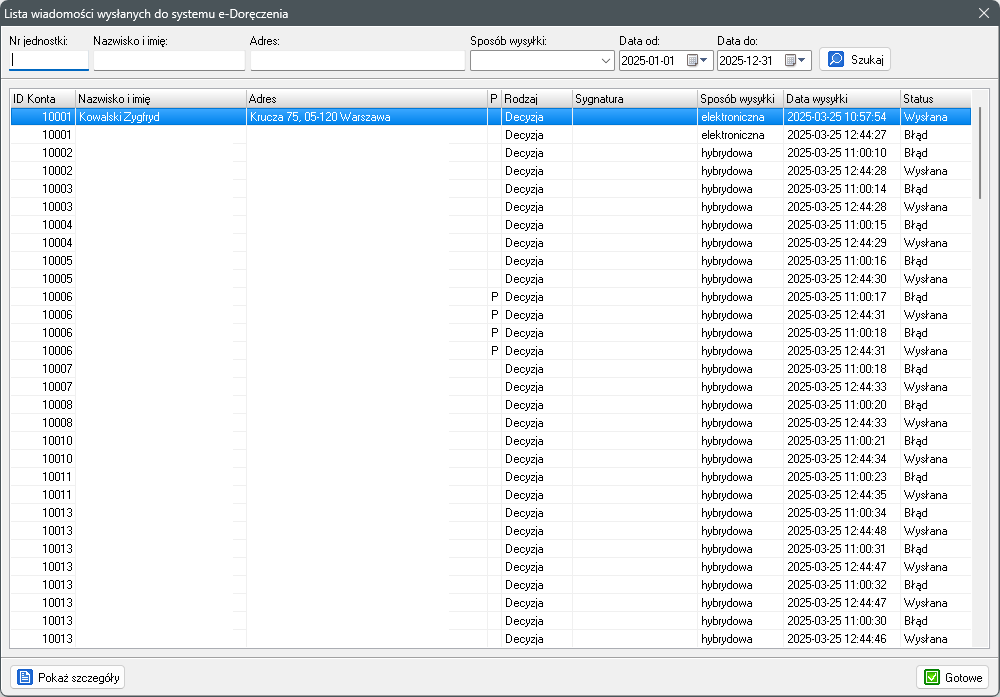
Task: Click the Data od date field
Action: coord(650,61)
